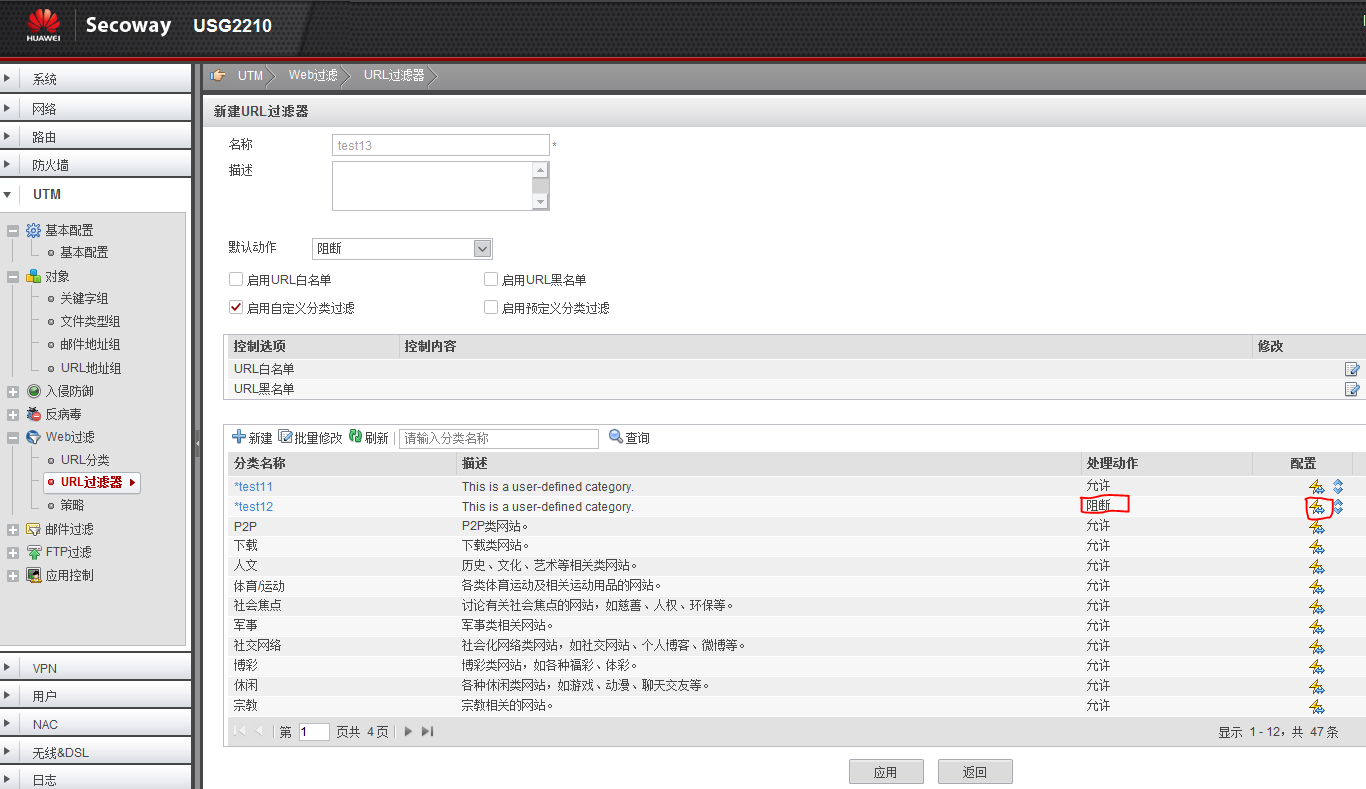Click the lightning configure icon for 社会焦点
Viewport: 1366px width, 789px height.
pyautogui.click(x=1317, y=607)
